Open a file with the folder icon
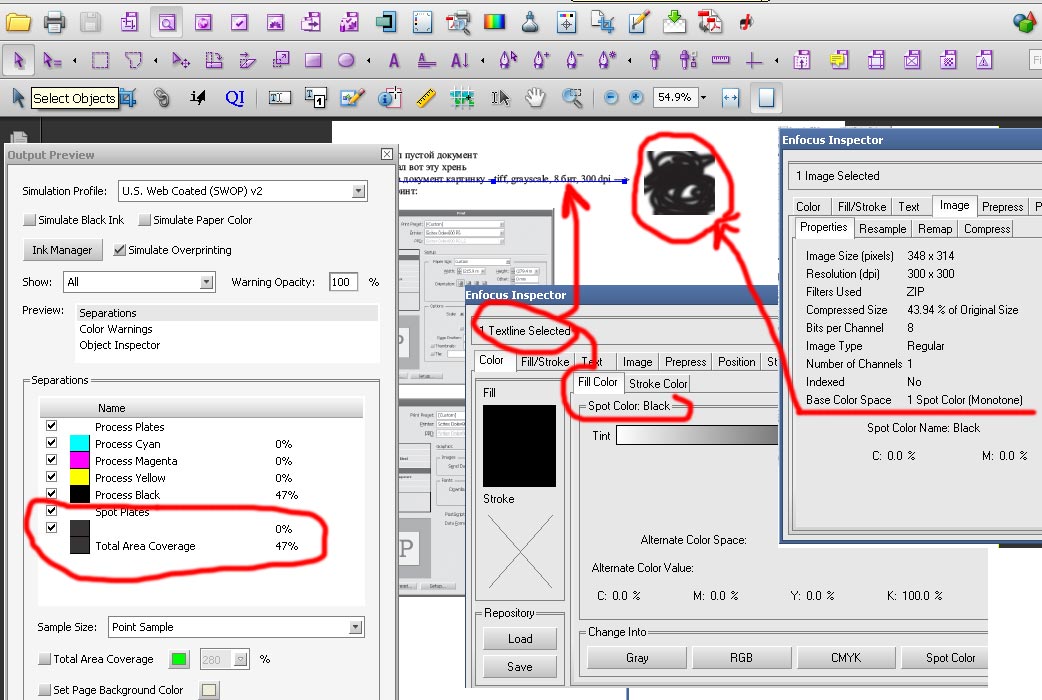Image resolution: width=1042 pixels, height=700 pixels. click(x=18, y=23)
